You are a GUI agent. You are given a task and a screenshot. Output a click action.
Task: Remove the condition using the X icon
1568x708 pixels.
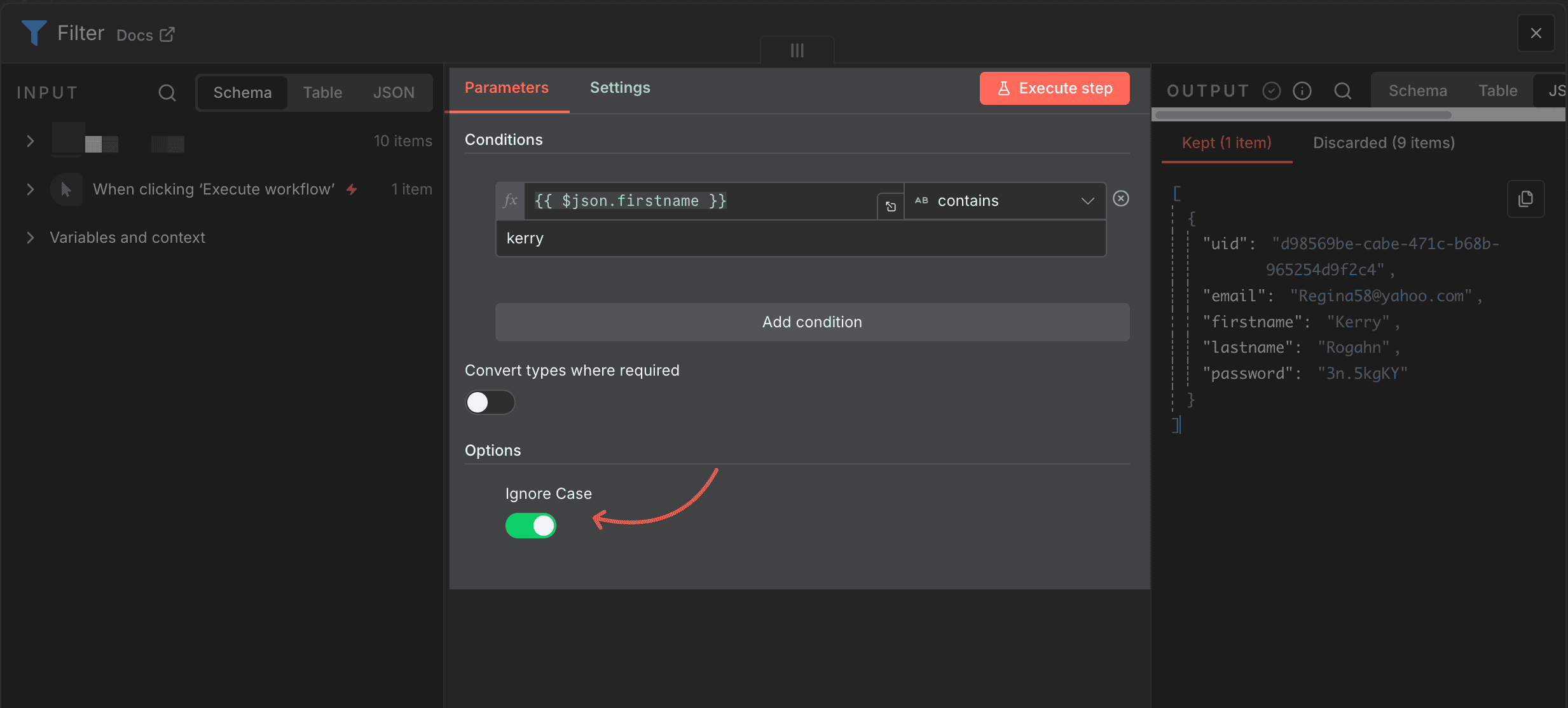pos(1120,198)
